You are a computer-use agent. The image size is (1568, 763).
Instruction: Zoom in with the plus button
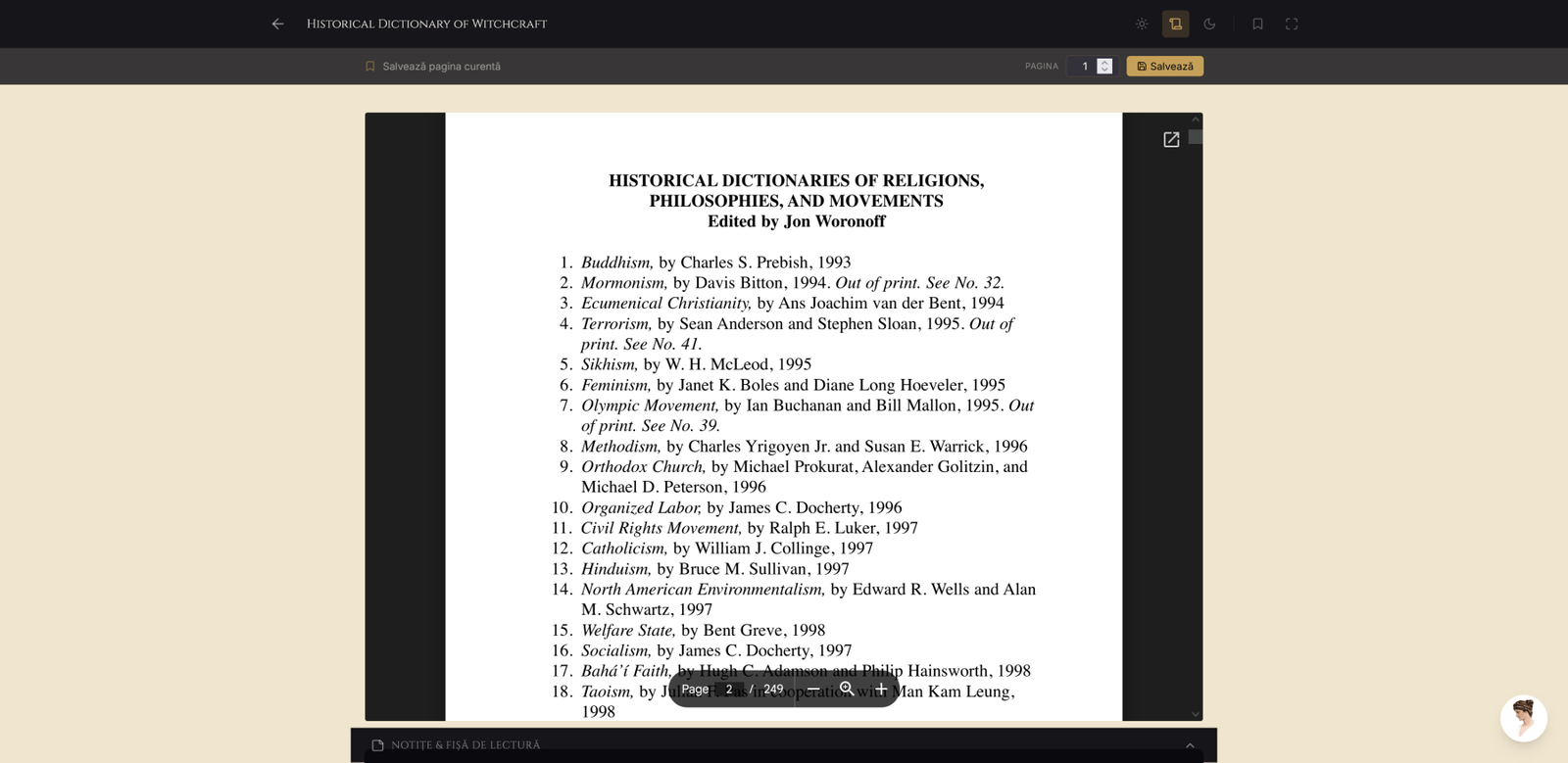pyautogui.click(x=881, y=690)
